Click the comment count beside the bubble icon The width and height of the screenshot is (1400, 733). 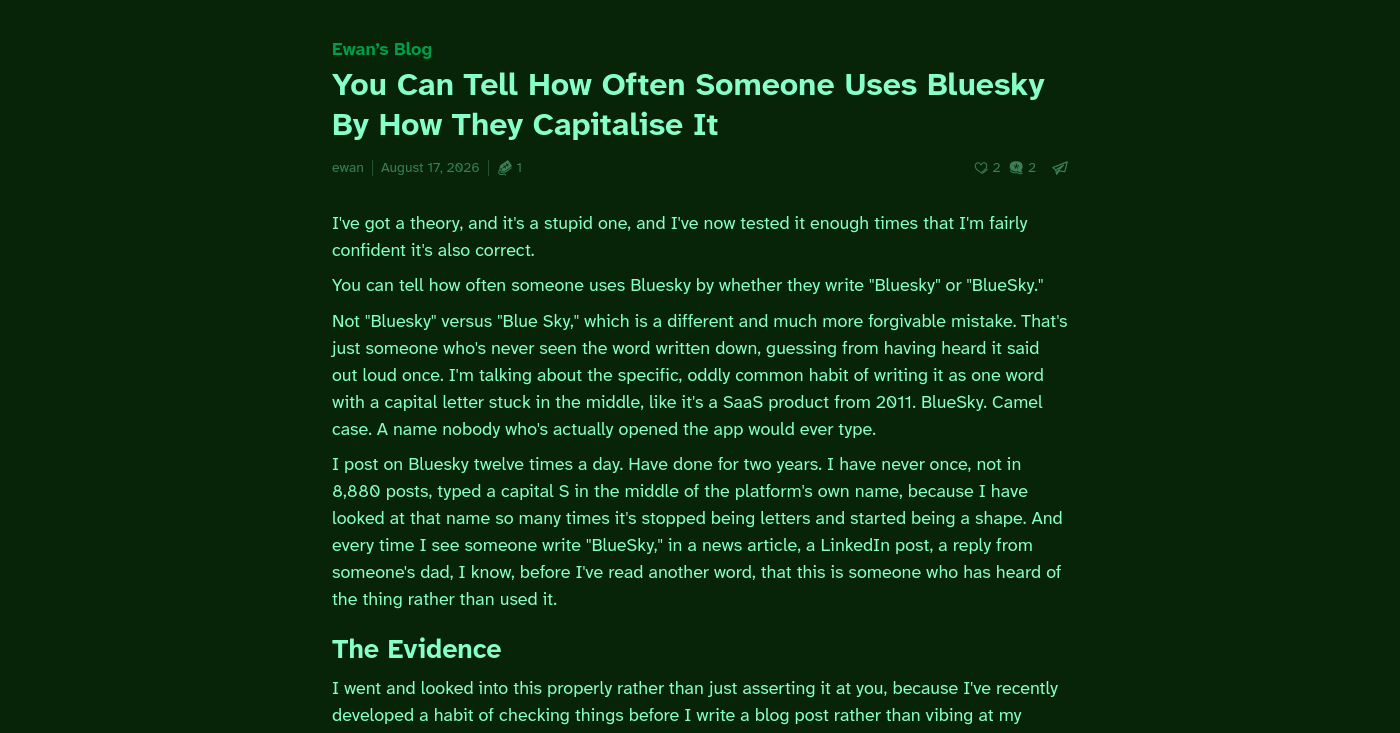[1032, 168]
